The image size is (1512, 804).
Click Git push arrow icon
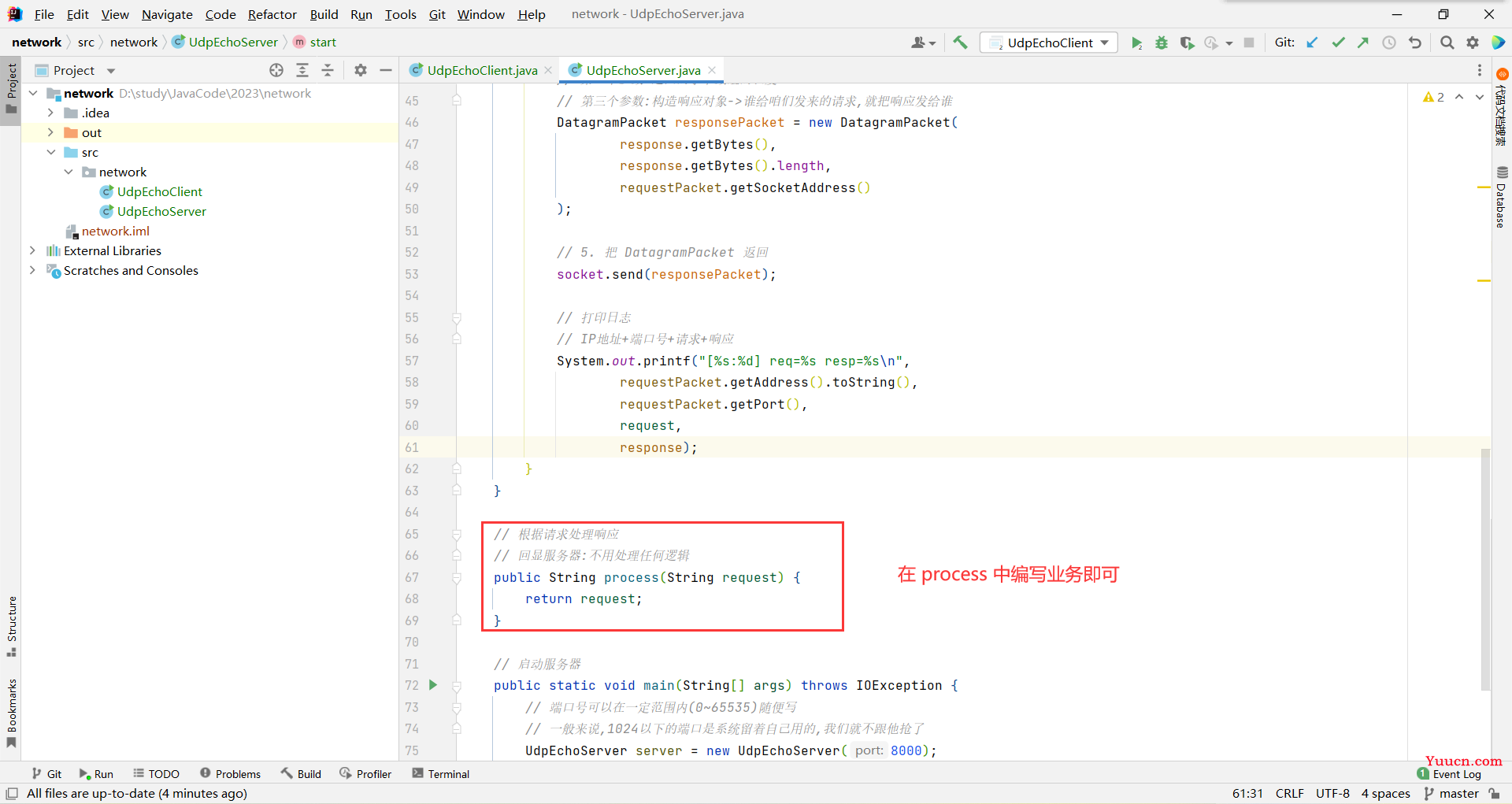pyautogui.click(x=1363, y=43)
